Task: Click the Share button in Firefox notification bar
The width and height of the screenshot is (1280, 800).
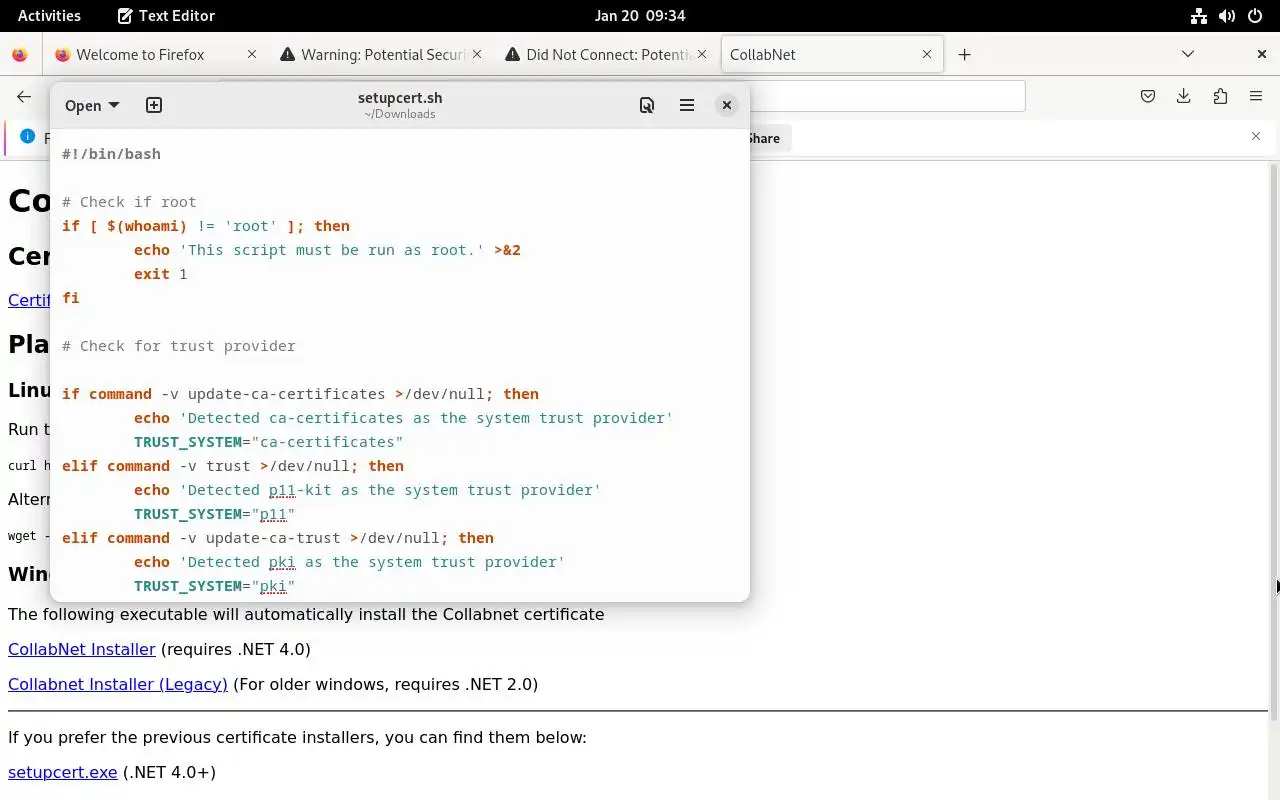Action: [x=764, y=138]
